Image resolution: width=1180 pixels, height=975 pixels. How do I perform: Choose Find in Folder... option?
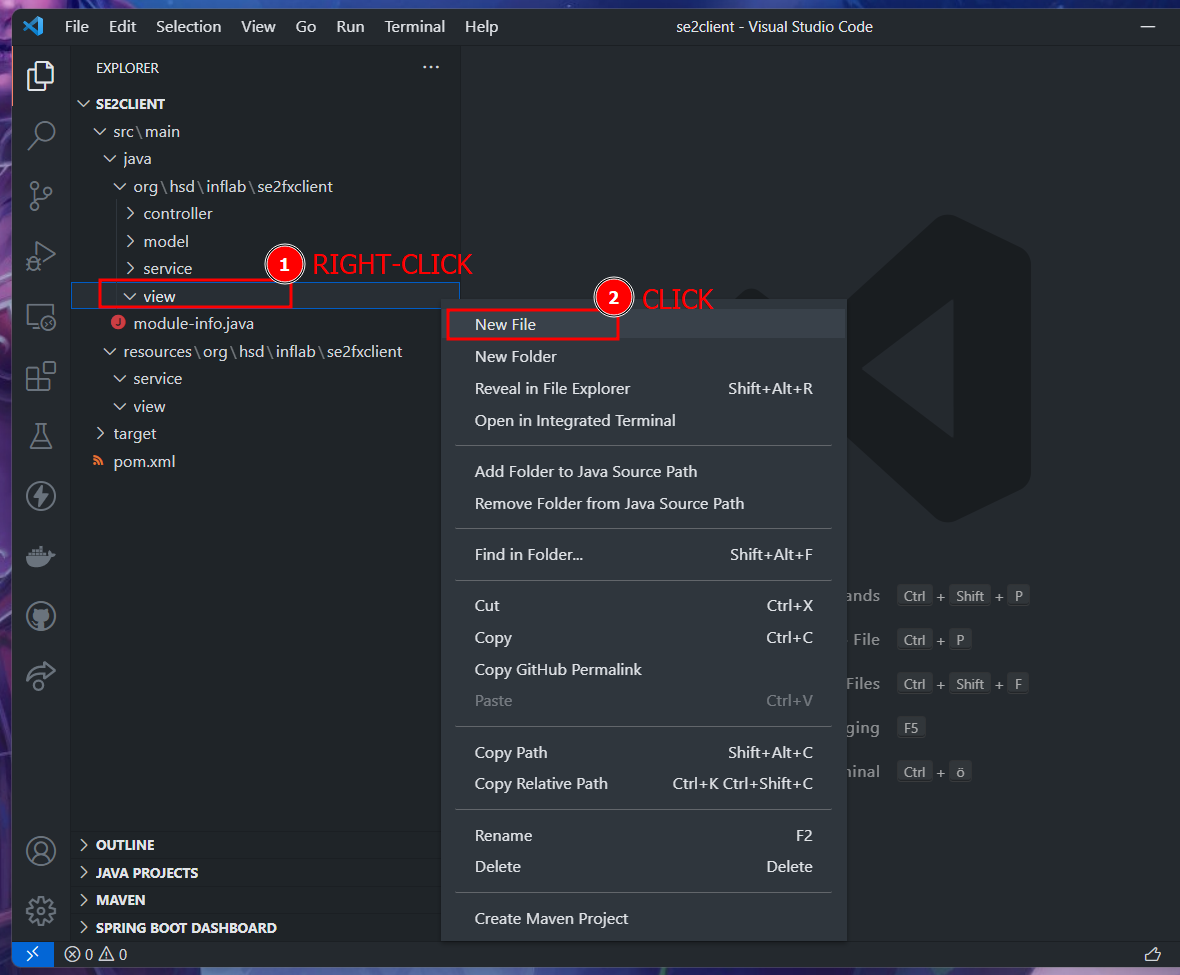click(x=643, y=554)
